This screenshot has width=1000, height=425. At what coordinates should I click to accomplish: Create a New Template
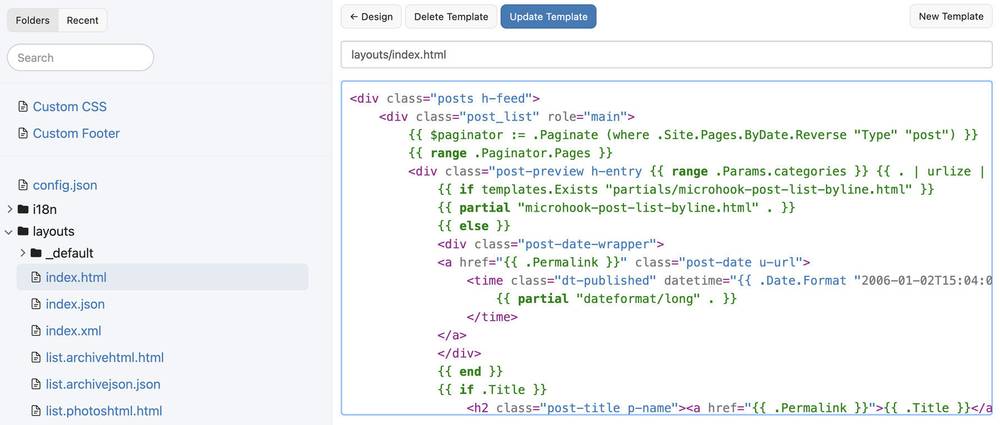click(951, 17)
